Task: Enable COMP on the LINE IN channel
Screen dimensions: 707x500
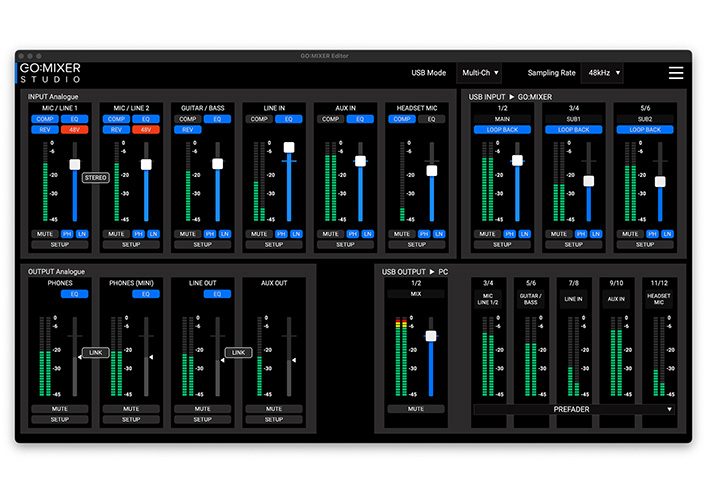Action: (x=259, y=119)
